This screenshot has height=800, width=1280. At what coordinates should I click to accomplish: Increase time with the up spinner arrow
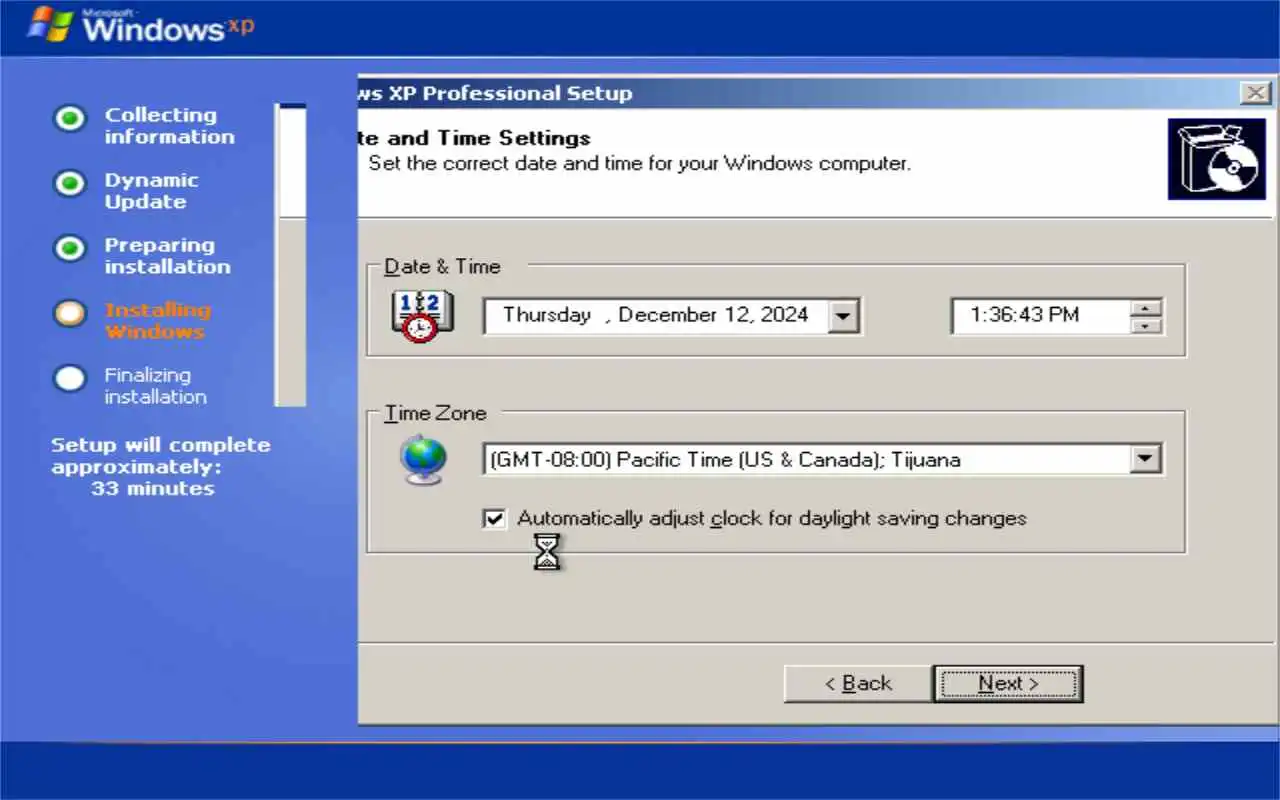point(1146,307)
